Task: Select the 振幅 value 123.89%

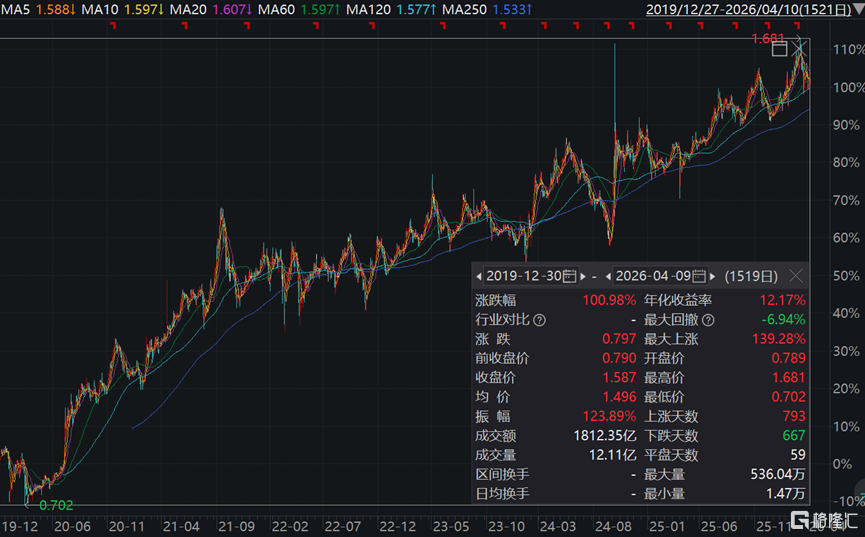Action: point(610,416)
